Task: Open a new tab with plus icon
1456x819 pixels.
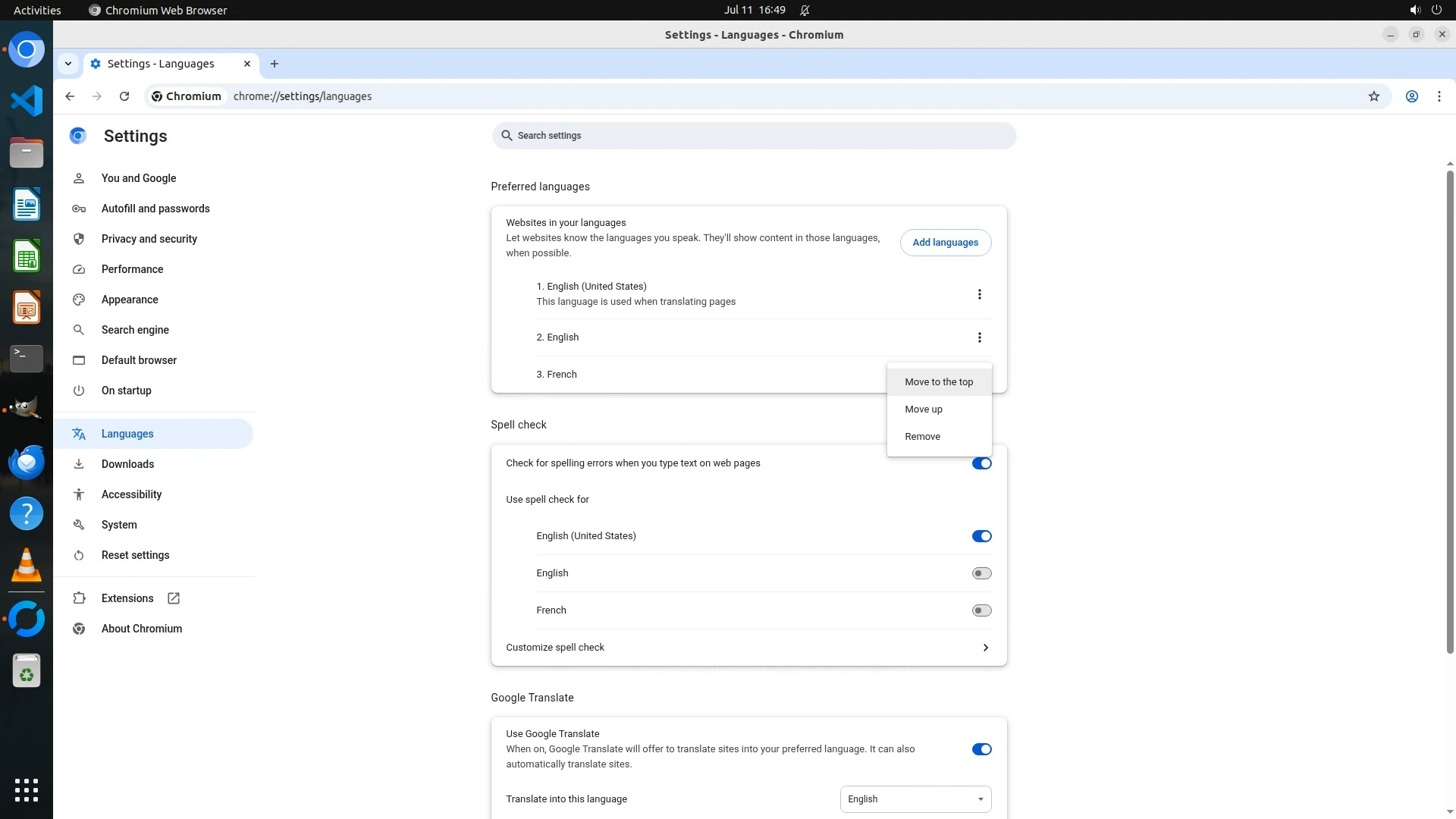Action: coord(275,64)
